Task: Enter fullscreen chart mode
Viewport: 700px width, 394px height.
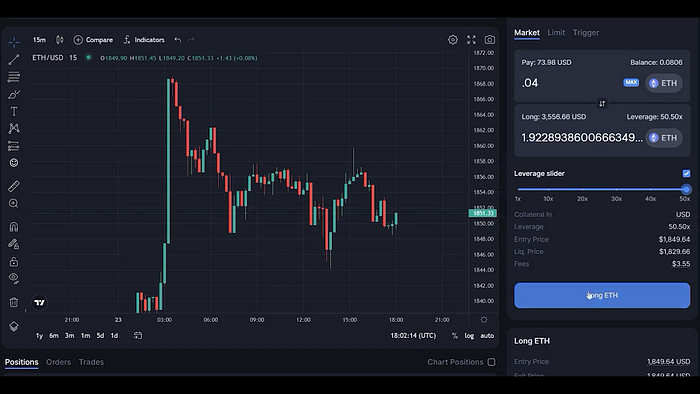Action: point(471,40)
